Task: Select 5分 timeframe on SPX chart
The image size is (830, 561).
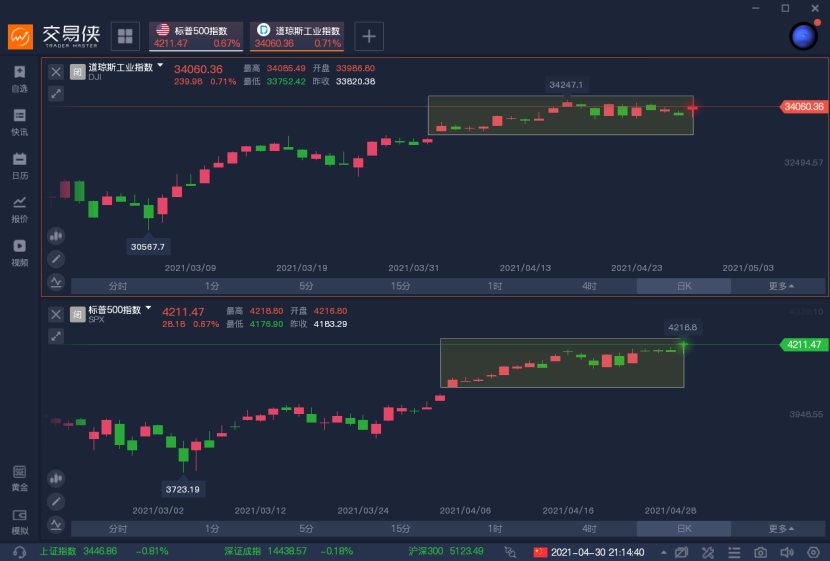Action: click(x=306, y=528)
